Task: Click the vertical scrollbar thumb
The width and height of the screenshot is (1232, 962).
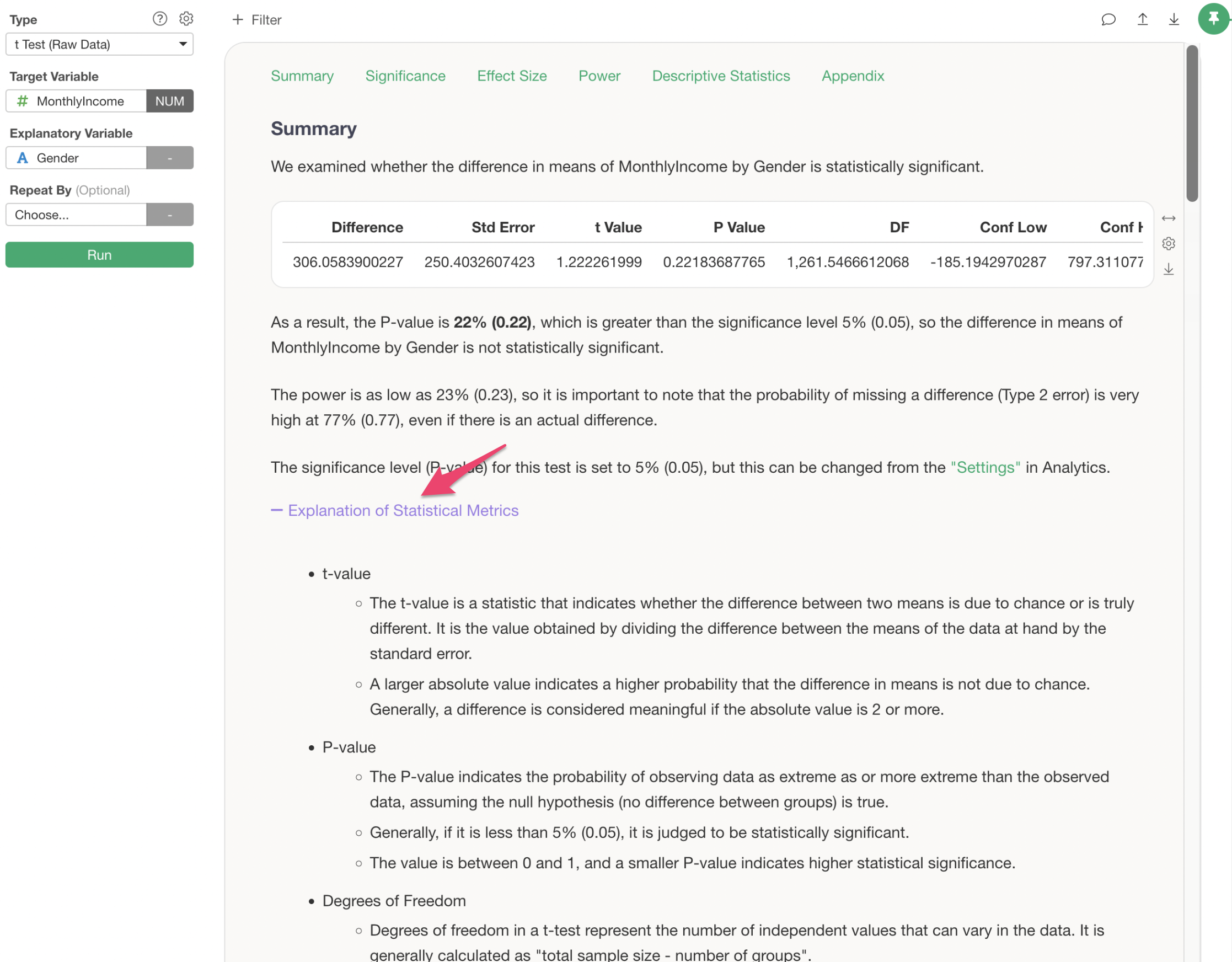Action: (x=1191, y=124)
